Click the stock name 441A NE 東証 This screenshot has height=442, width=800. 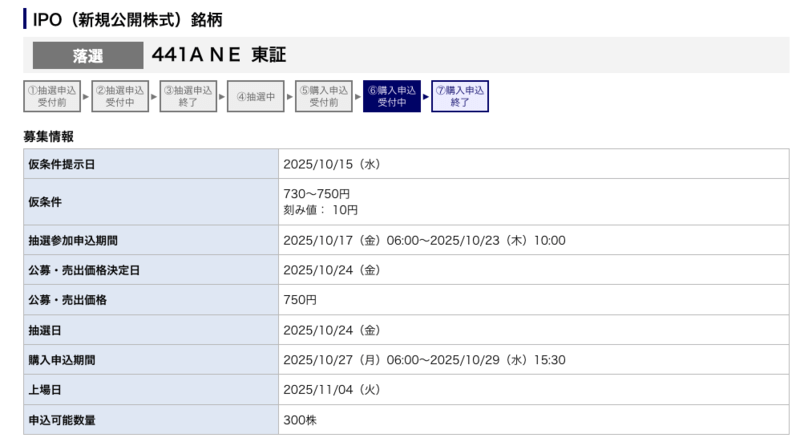pyautogui.click(x=219, y=55)
